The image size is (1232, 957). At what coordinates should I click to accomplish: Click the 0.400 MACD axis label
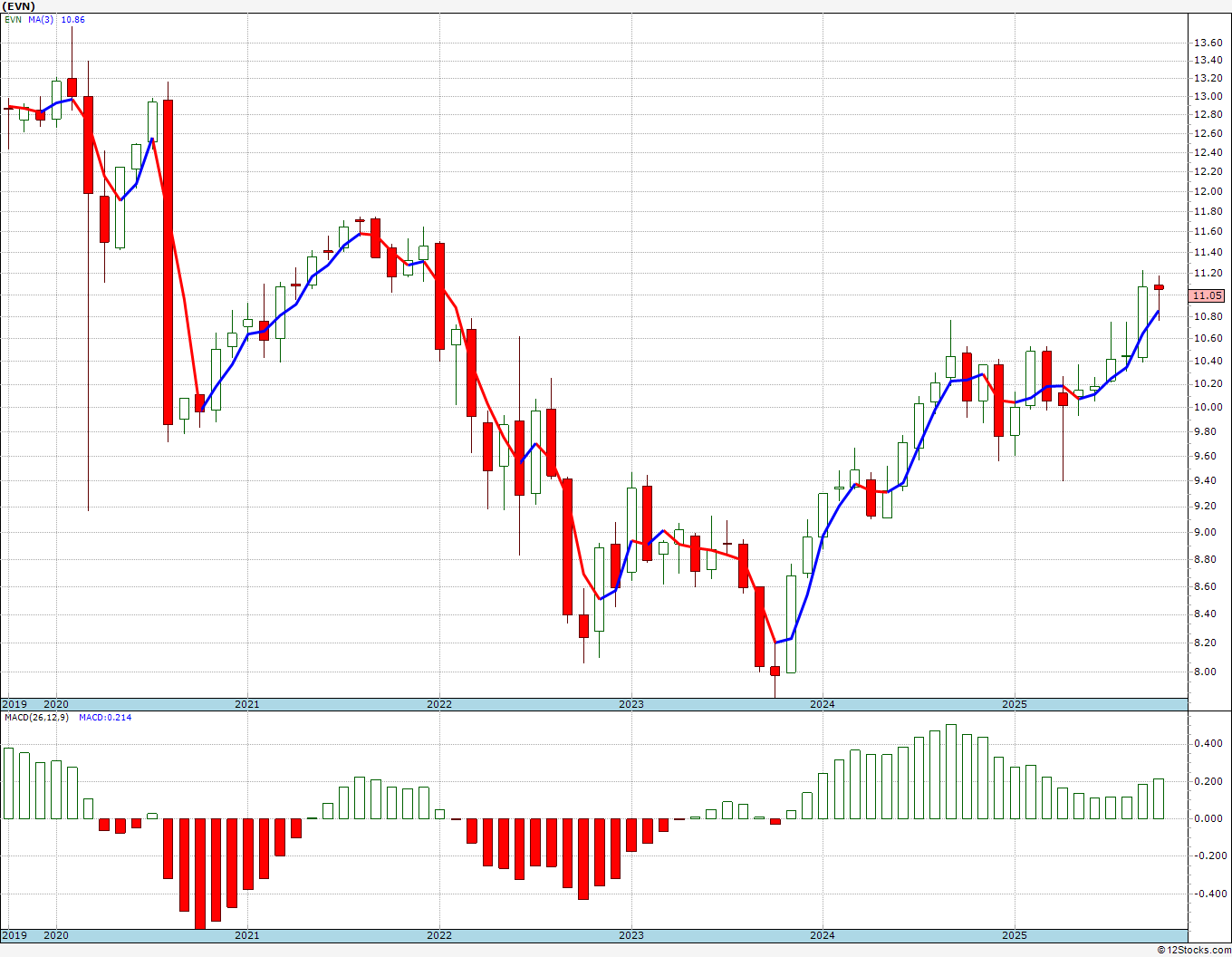(x=1208, y=743)
